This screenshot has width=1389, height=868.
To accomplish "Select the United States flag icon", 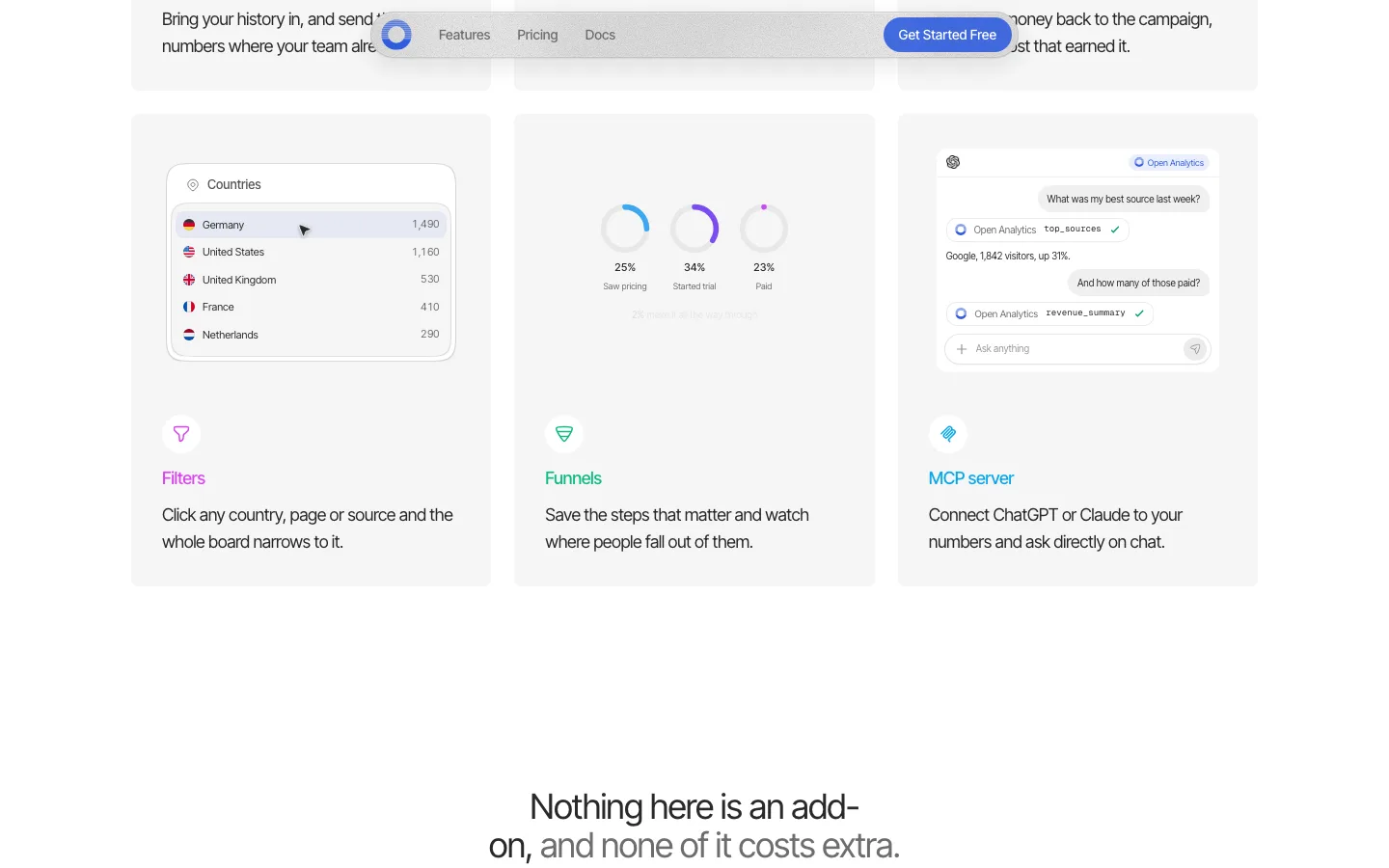I will (189, 252).
